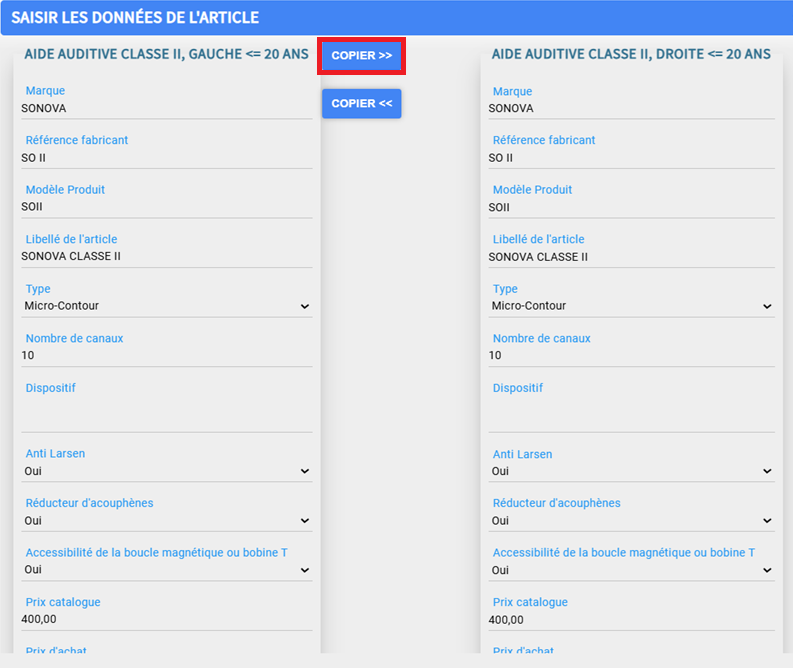Open right Réducteur d'acouphènes dropdown

tap(631, 521)
